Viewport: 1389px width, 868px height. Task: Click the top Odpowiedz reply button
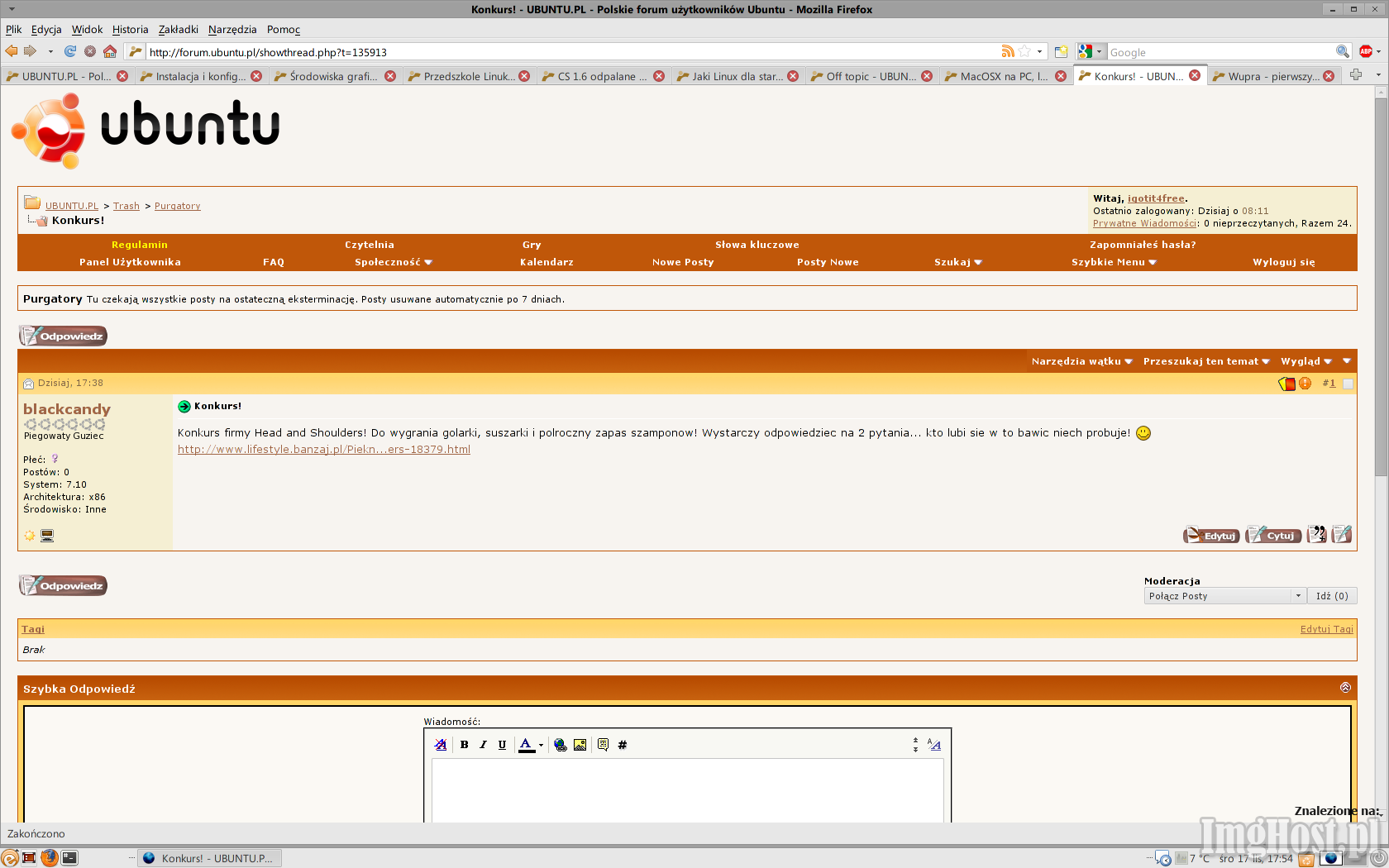tap(64, 336)
